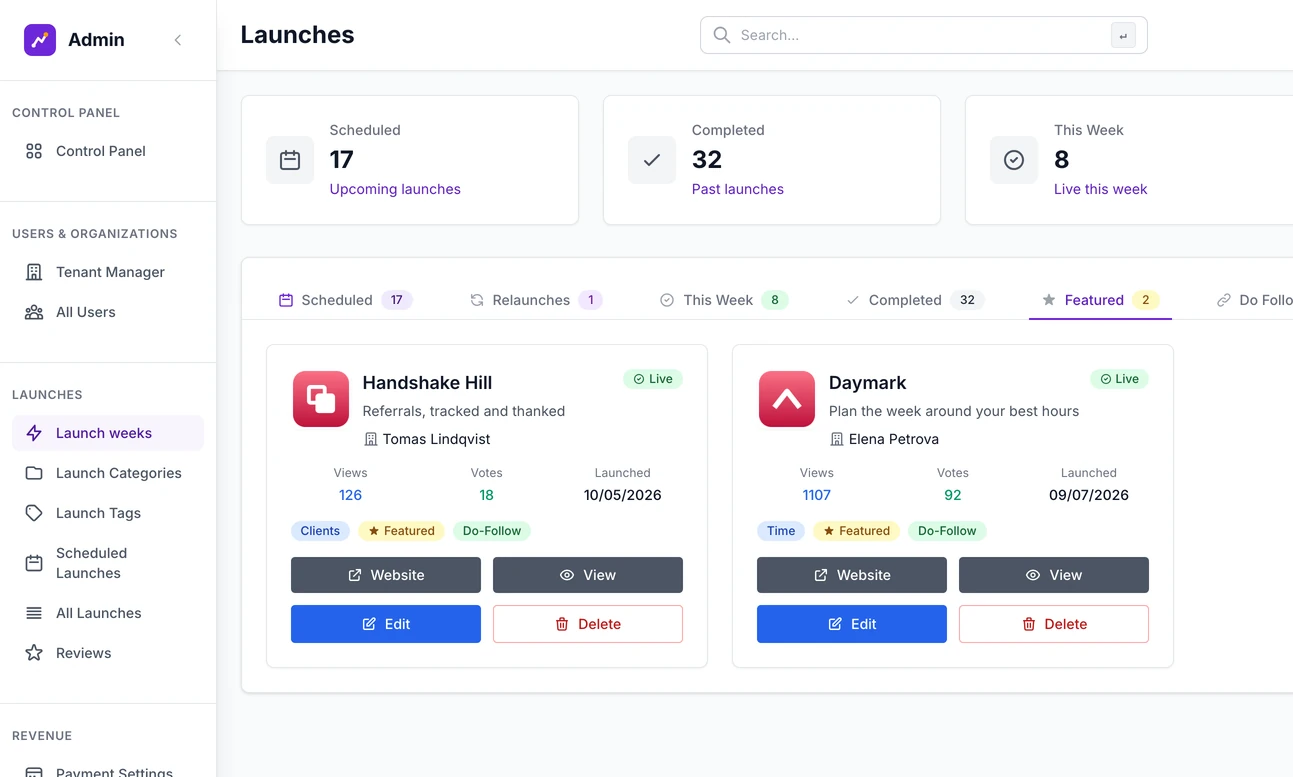Delete the Daymark launch
Image resolution: width=1293 pixels, height=777 pixels.
click(x=1054, y=624)
